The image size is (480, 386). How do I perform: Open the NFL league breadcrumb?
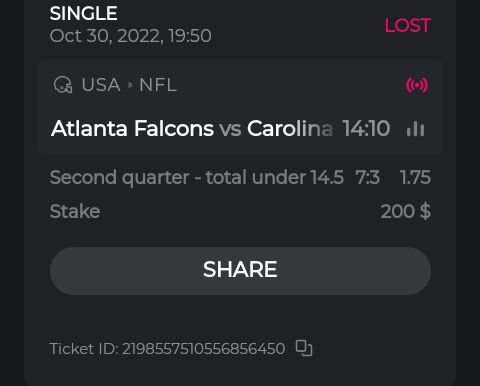158,85
